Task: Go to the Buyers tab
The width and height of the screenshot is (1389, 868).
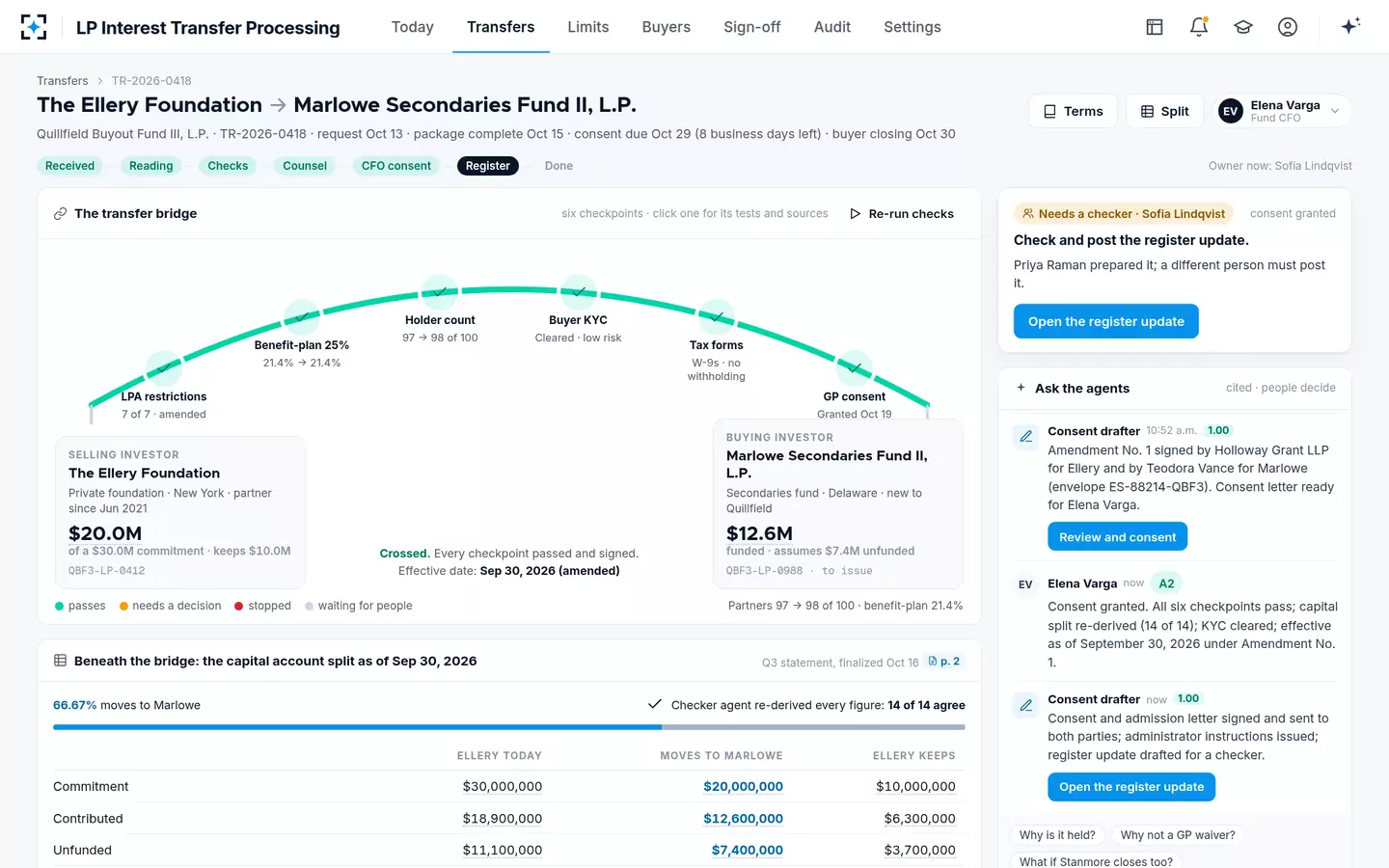Action: tap(667, 27)
